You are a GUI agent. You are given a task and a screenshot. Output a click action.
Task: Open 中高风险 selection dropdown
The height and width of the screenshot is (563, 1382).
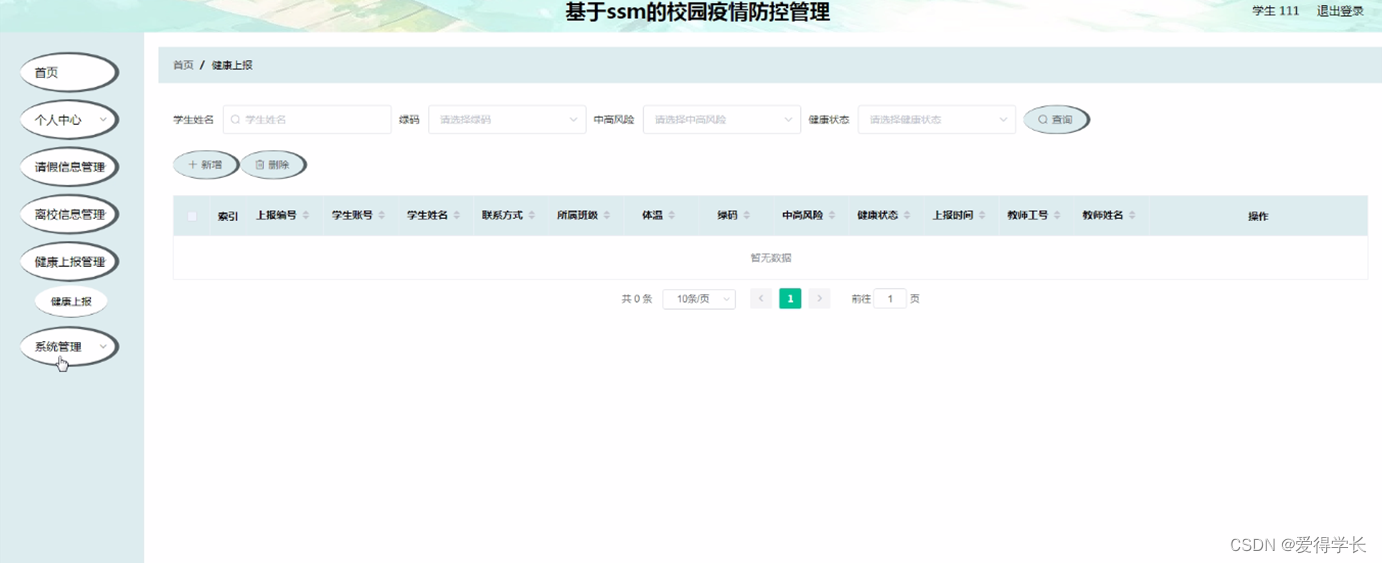[x=722, y=119]
